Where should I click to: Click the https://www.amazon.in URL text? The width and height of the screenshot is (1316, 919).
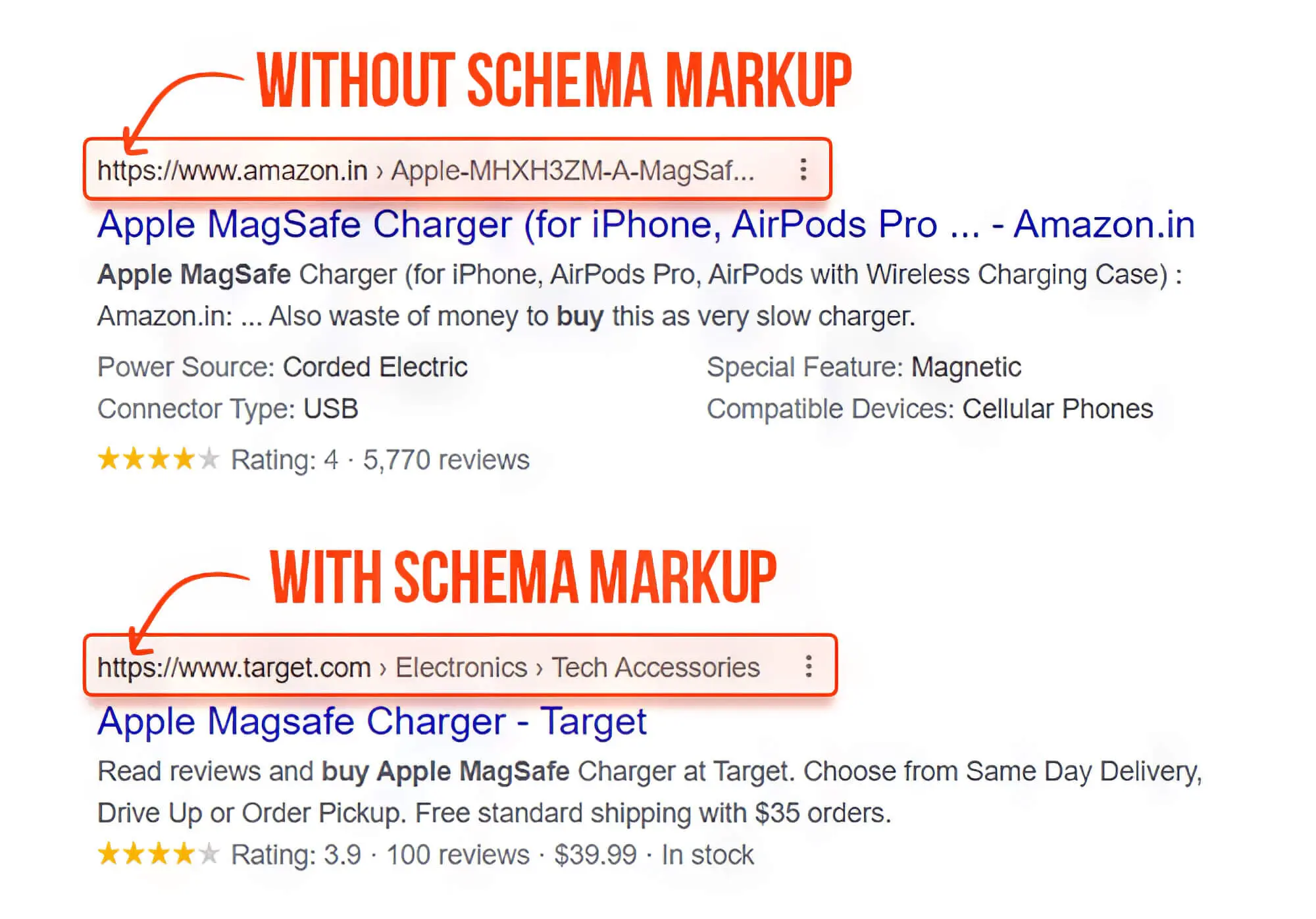tap(232, 170)
